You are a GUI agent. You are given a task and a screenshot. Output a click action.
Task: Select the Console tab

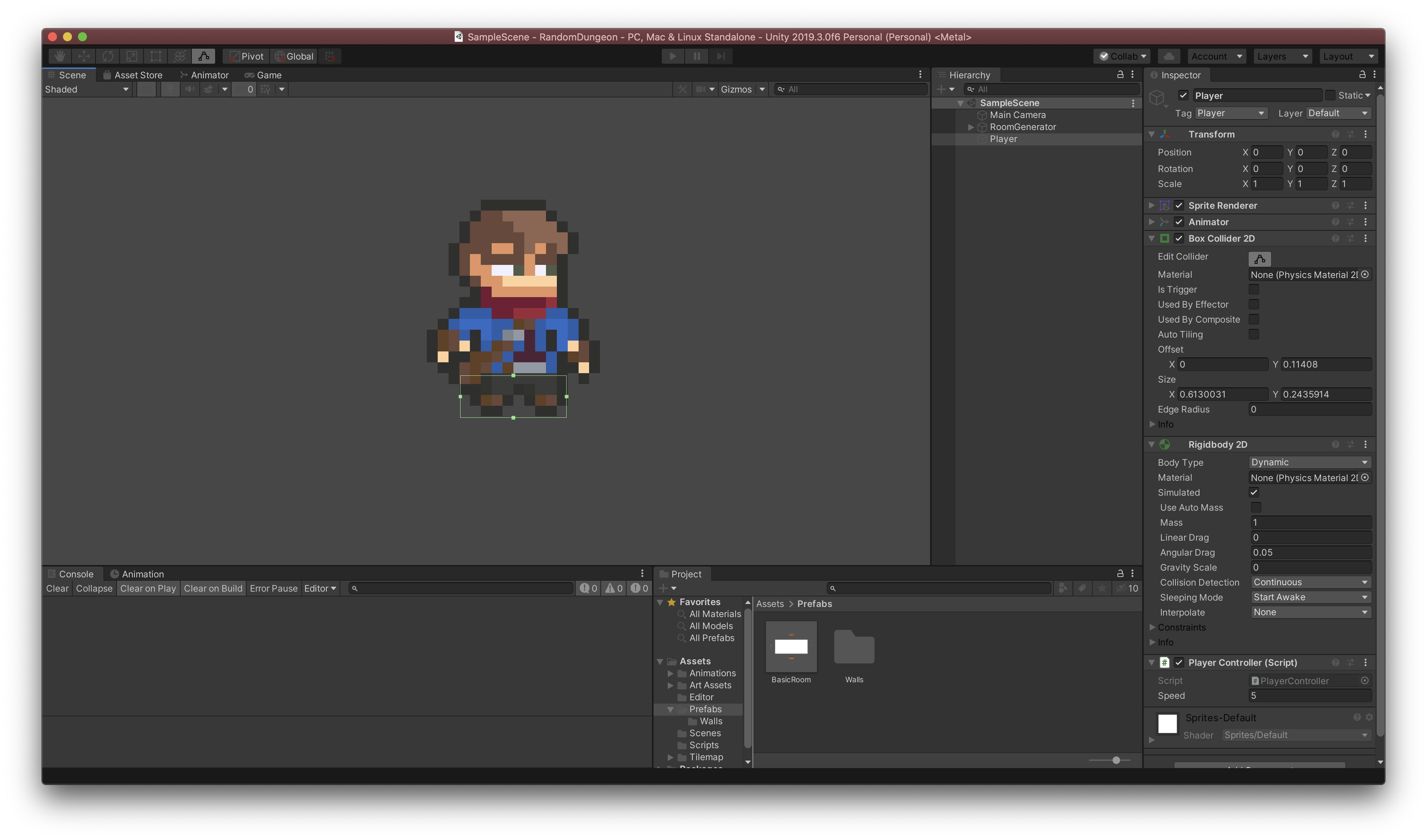[x=71, y=574]
